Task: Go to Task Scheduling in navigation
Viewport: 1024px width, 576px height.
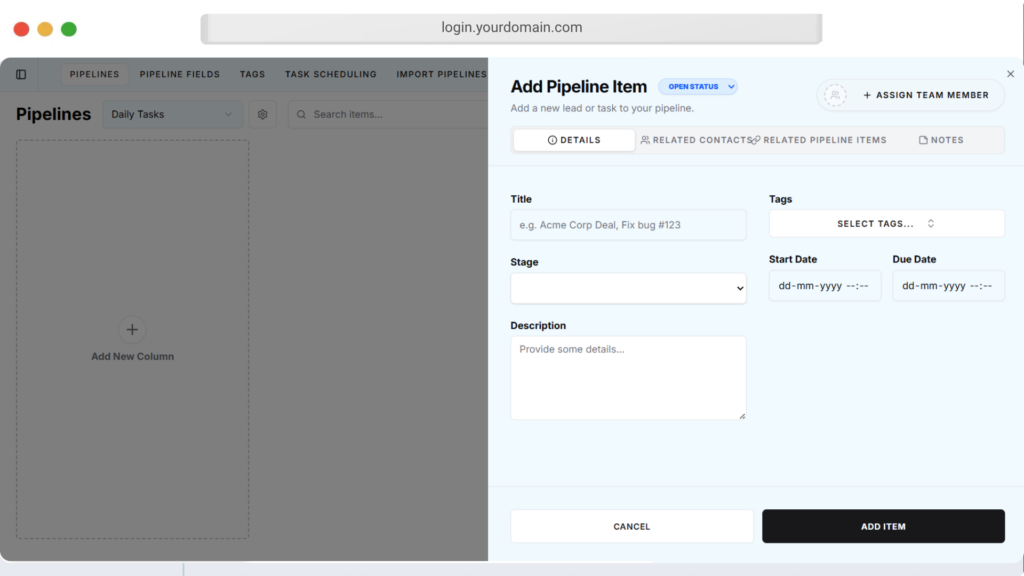Action: pyautogui.click(x=330, y=74)
